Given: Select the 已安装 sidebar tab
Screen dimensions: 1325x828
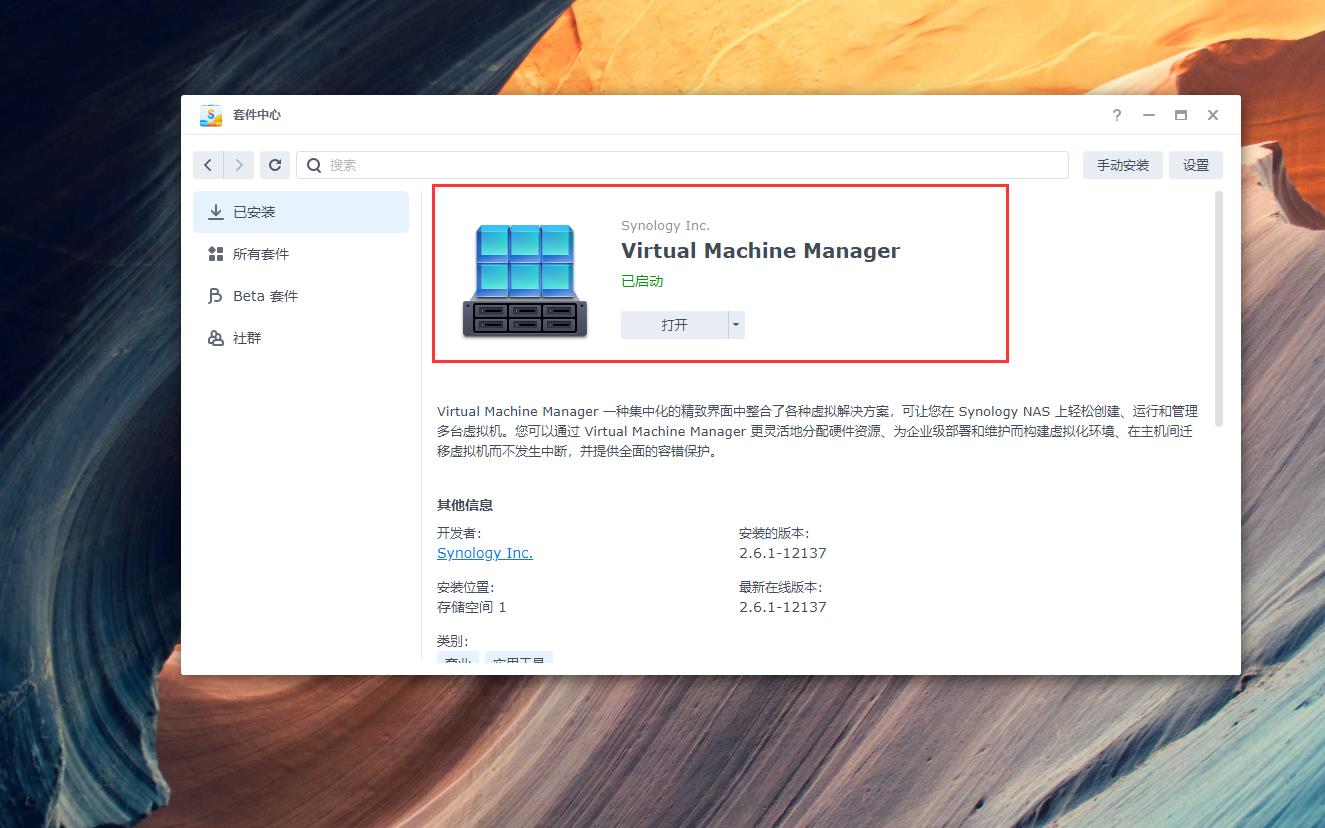Looking at the screenshot, I should pos(301,212).
